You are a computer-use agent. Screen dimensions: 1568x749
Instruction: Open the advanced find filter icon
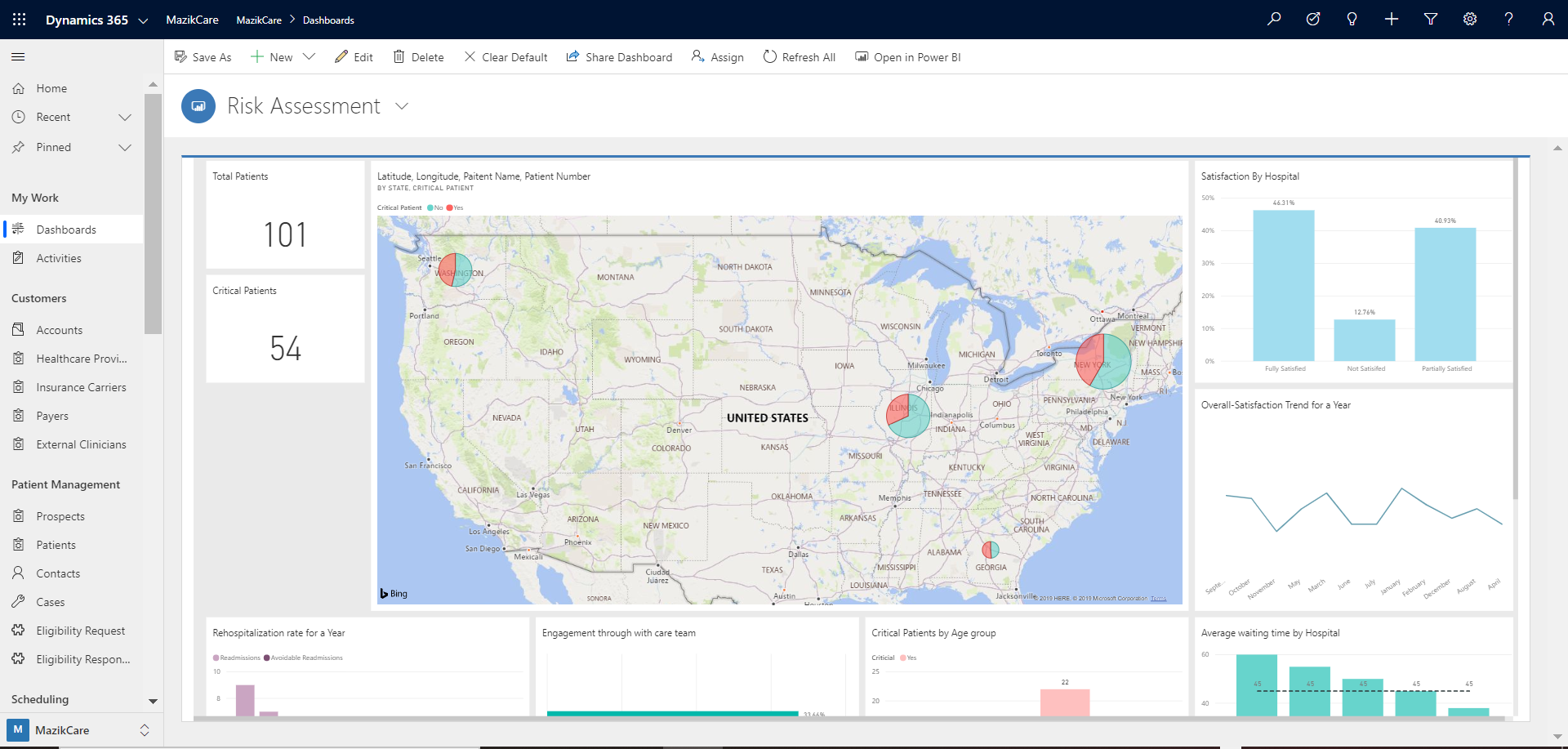1431,19
